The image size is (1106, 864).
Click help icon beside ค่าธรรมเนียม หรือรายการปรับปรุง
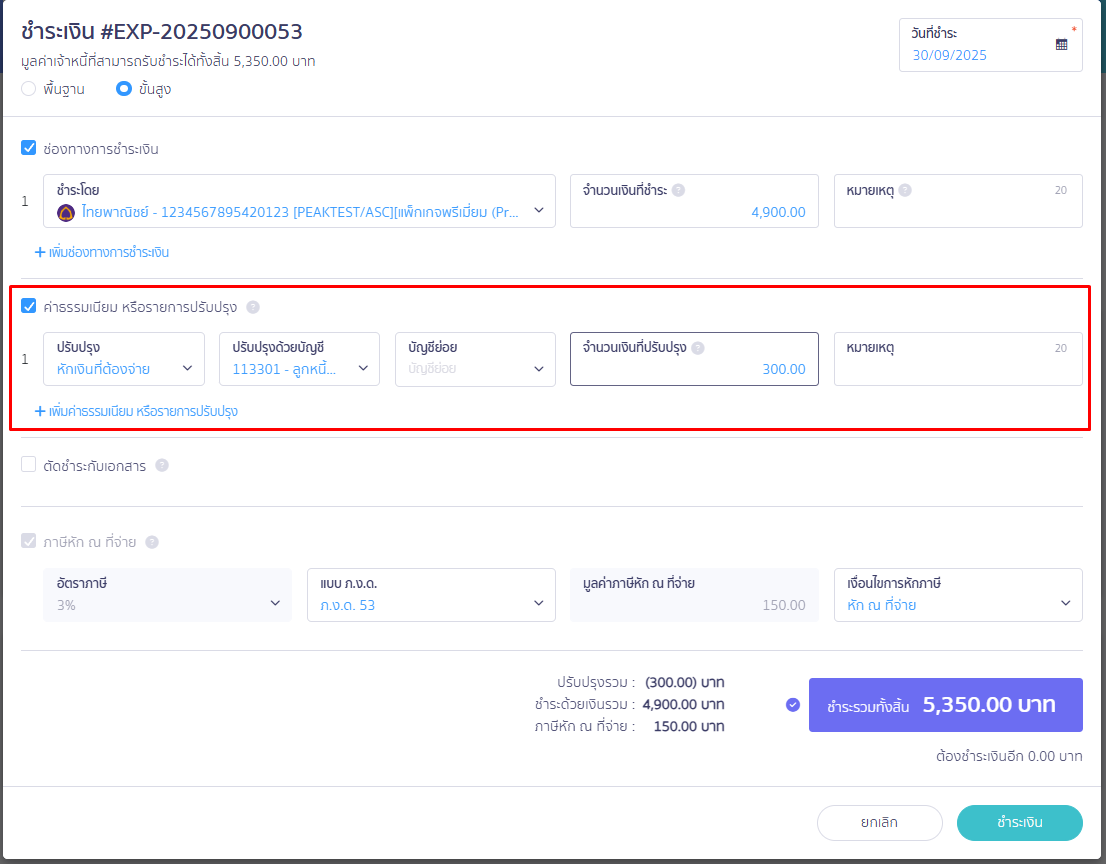[253, 307]
